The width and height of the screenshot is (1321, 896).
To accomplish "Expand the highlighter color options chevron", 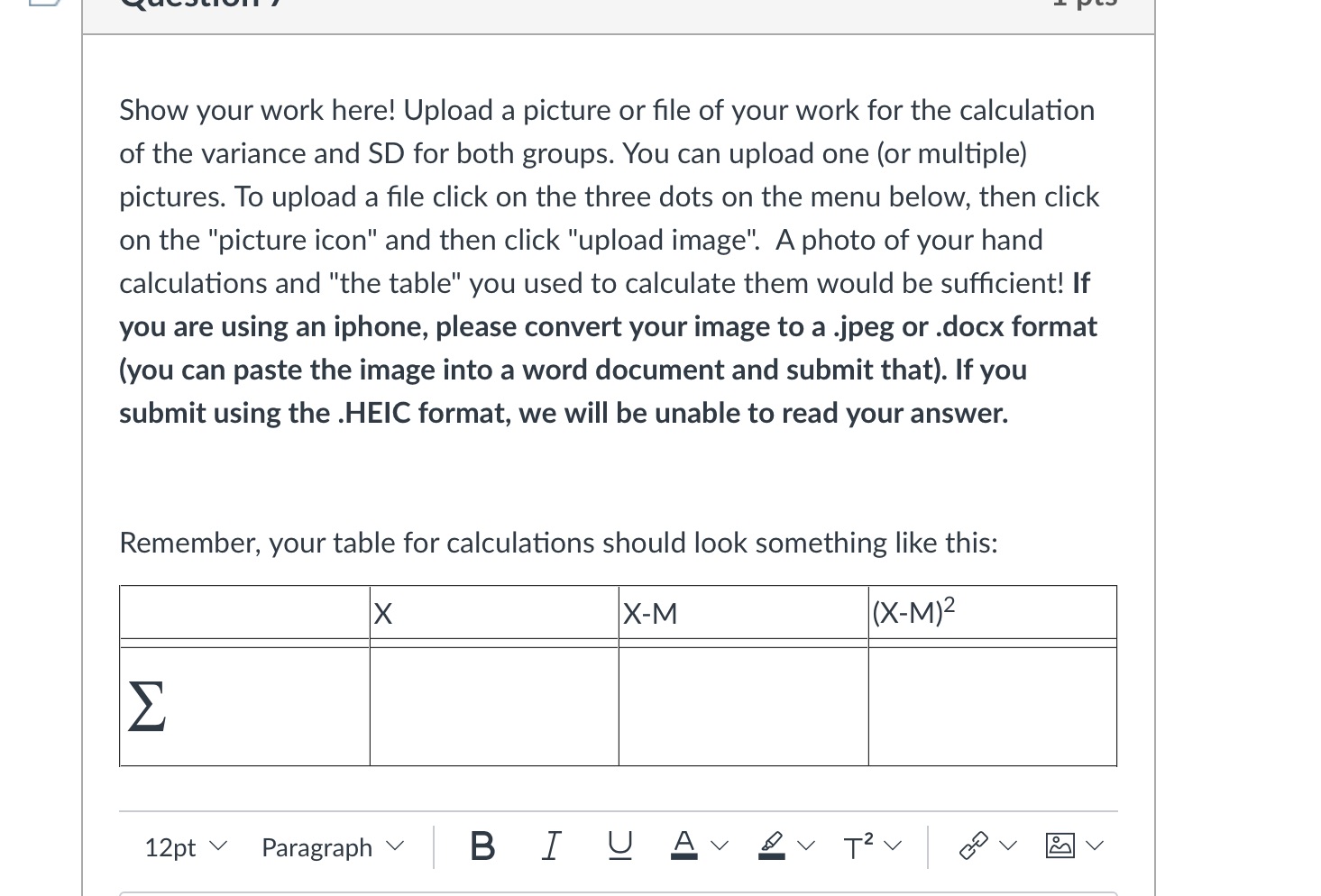I will [806, 846].
